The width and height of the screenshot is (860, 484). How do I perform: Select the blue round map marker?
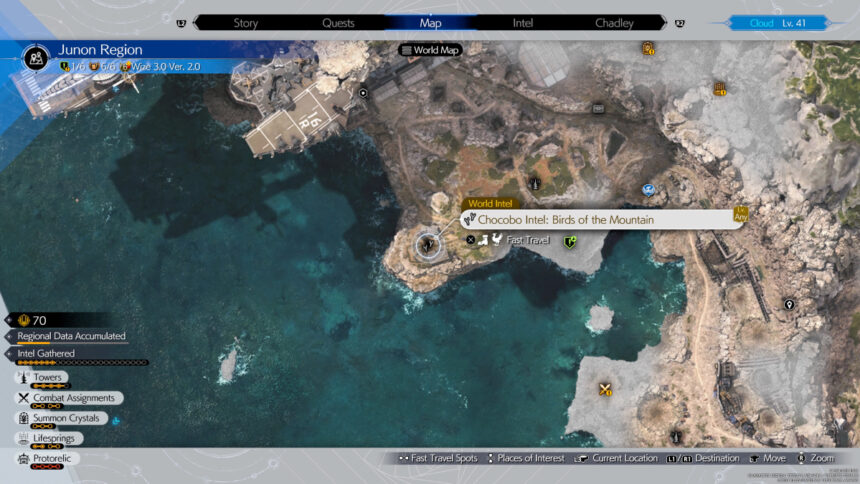coord(649,189)
